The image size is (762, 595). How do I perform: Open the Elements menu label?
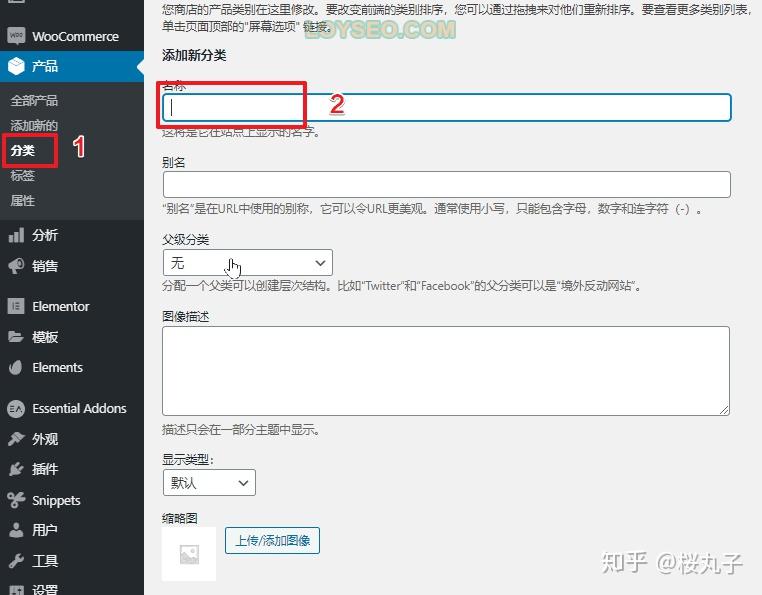(57, 368)
